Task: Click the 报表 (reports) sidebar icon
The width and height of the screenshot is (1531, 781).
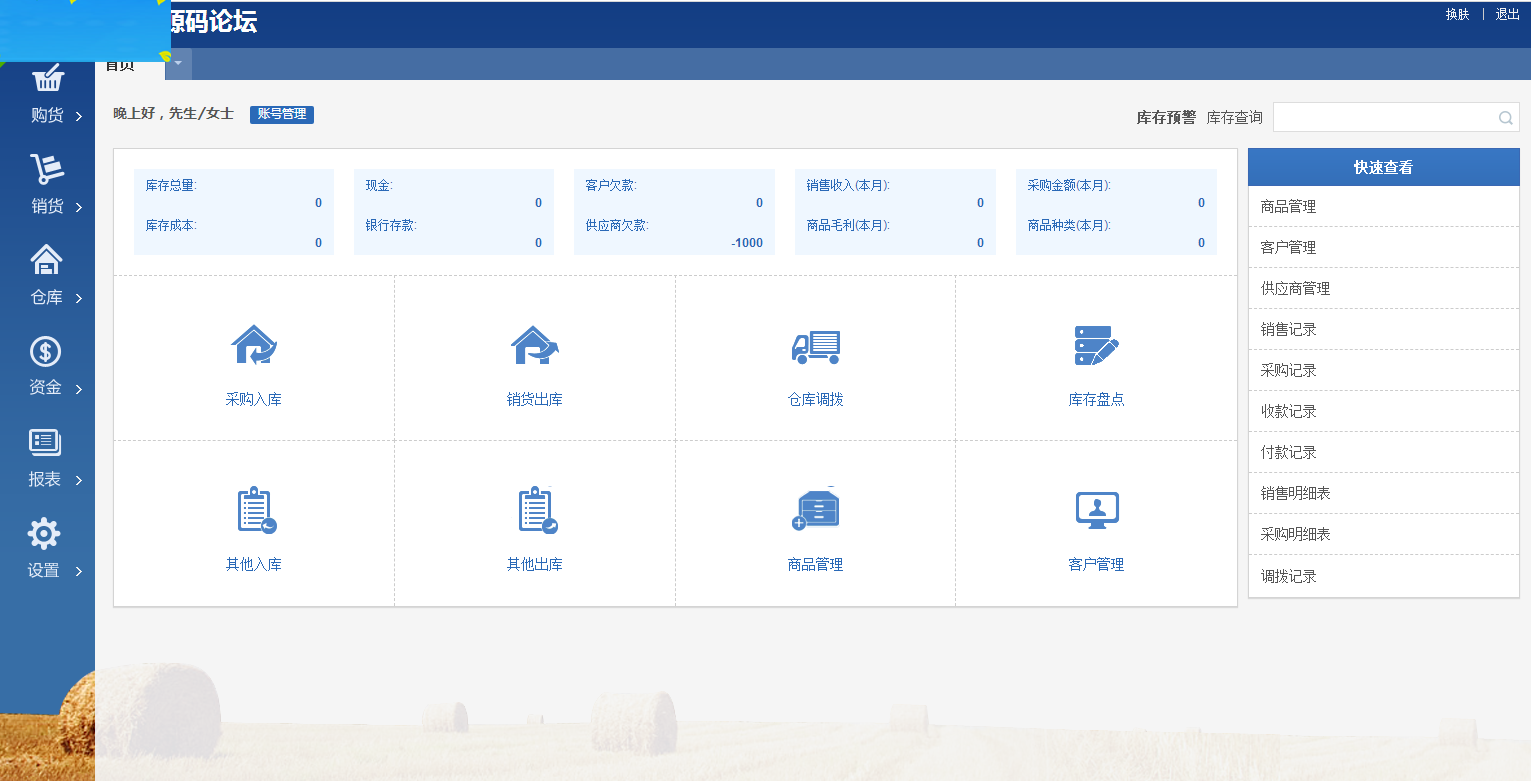Action: point(44,442)
